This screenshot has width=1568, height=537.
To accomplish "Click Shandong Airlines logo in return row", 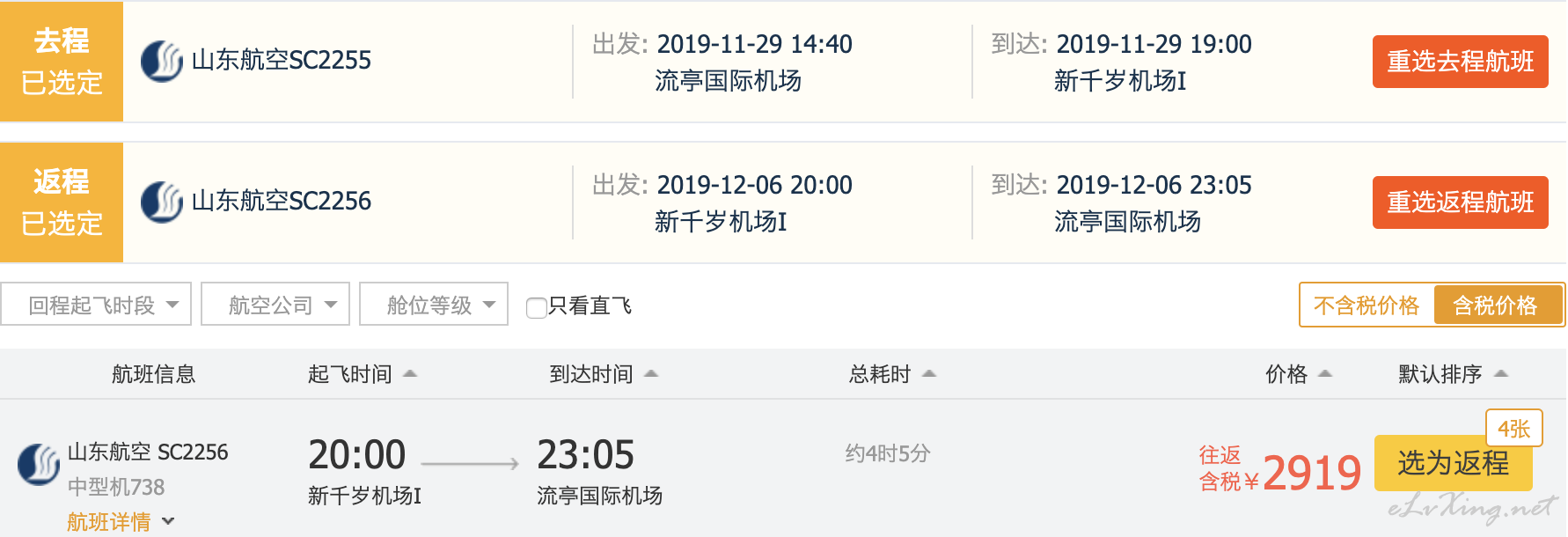I will pos(162,202).
